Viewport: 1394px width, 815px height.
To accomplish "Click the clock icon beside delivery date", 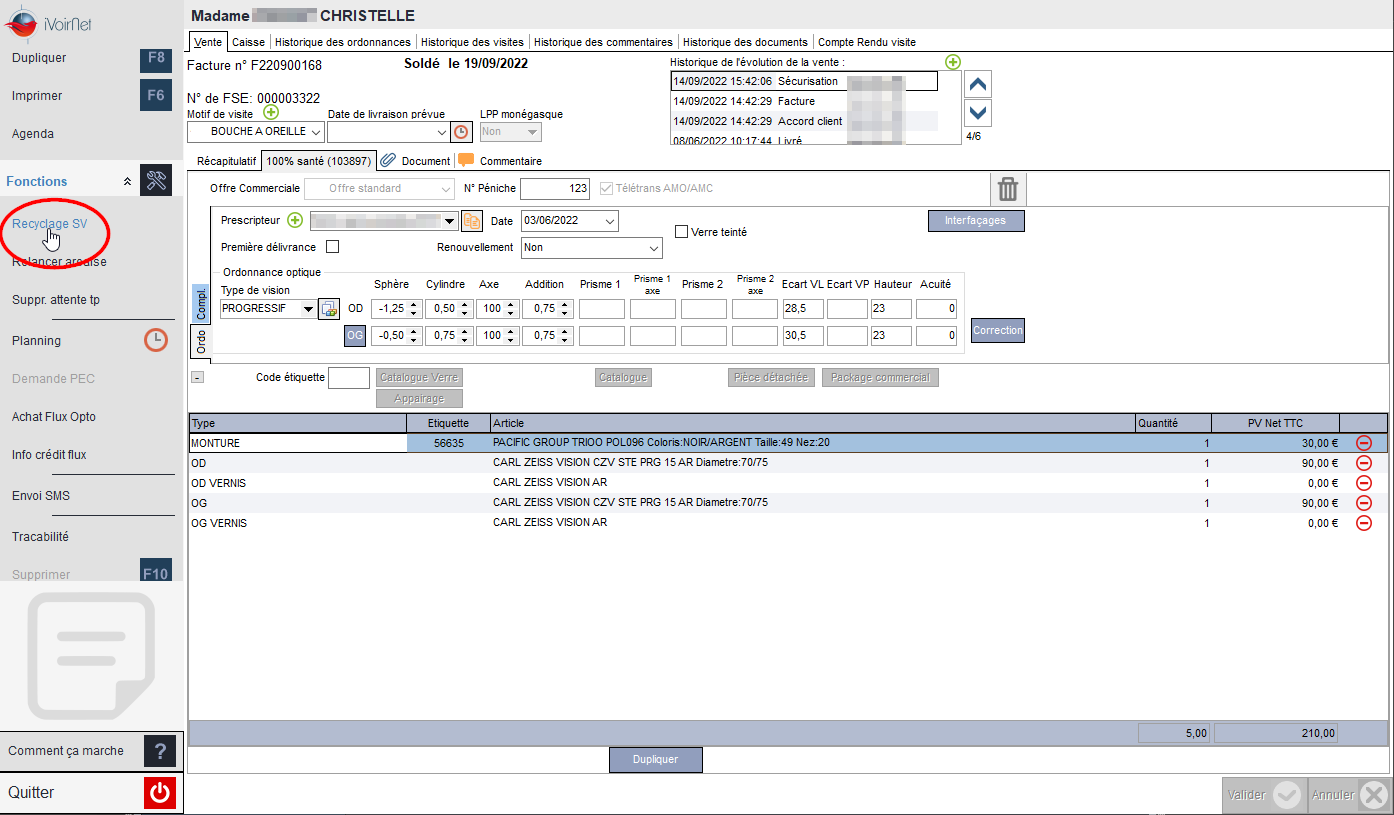I will (x=461, y=131).
